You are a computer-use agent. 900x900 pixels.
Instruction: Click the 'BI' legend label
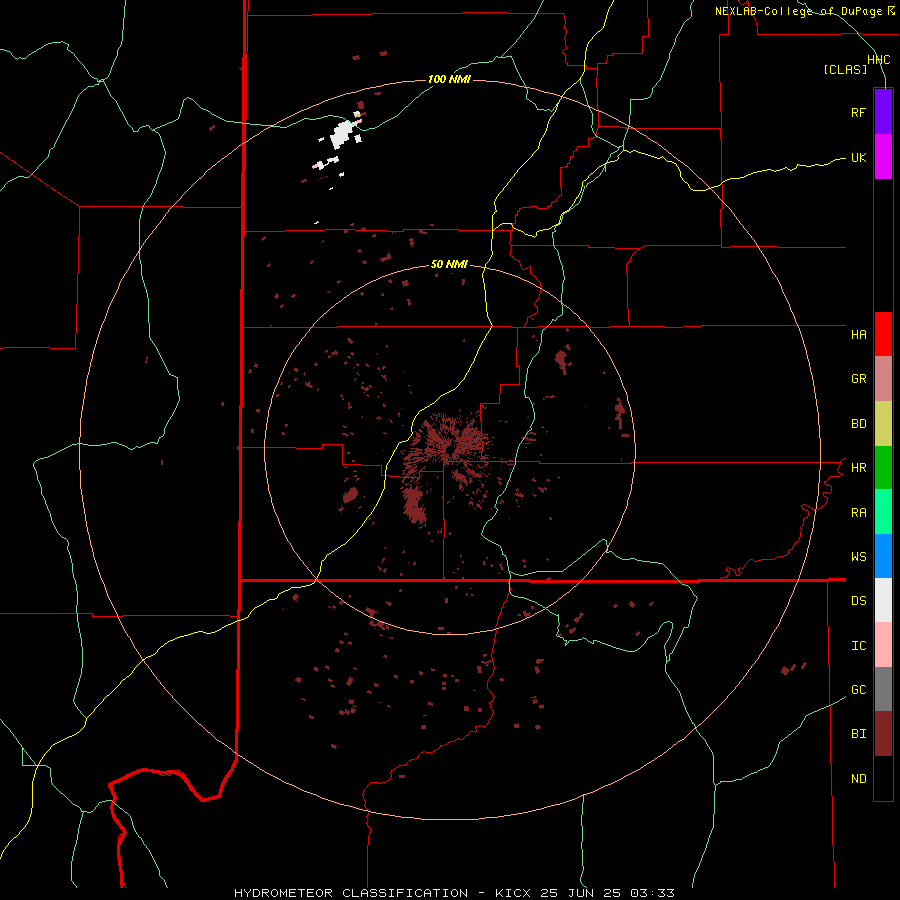click(x=858, y=734)
